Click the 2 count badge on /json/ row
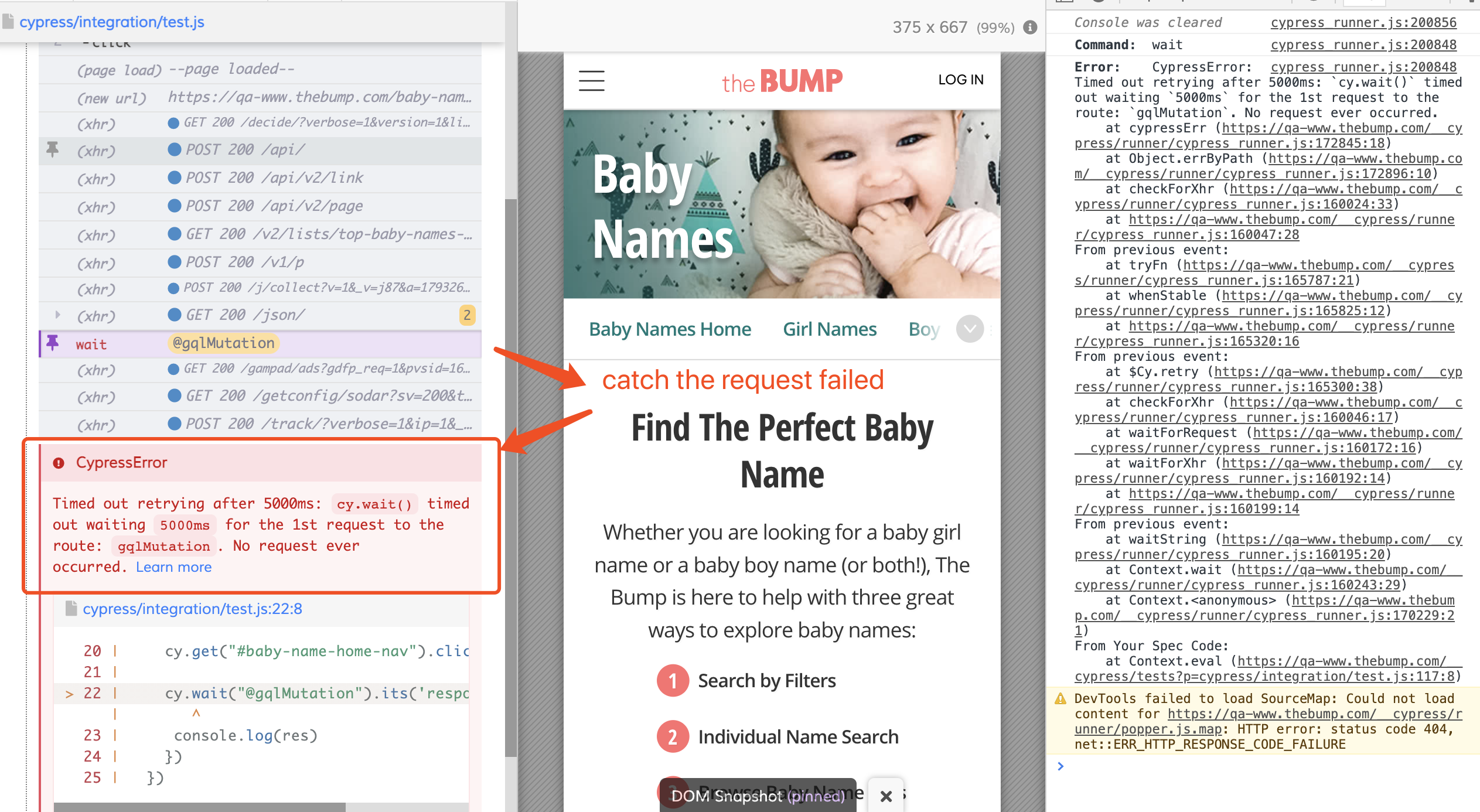 click(x=467, y=315)
